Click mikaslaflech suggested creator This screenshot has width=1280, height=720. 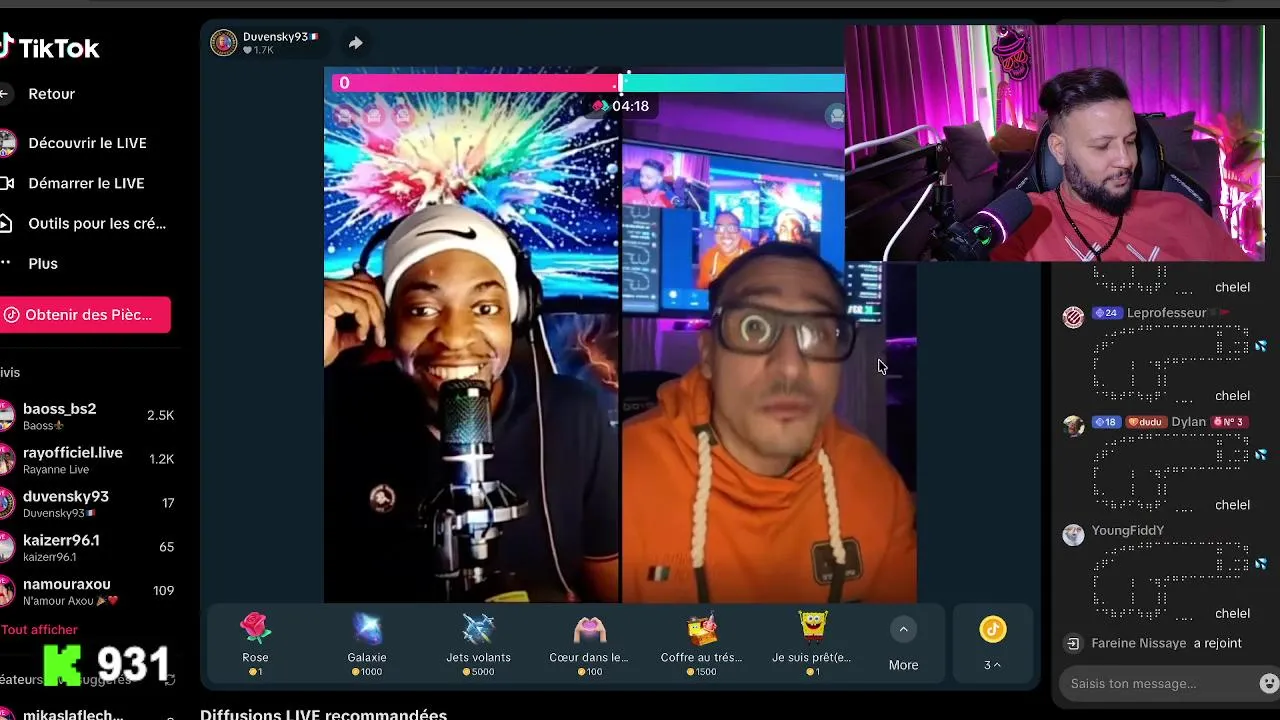pos(73,714)
